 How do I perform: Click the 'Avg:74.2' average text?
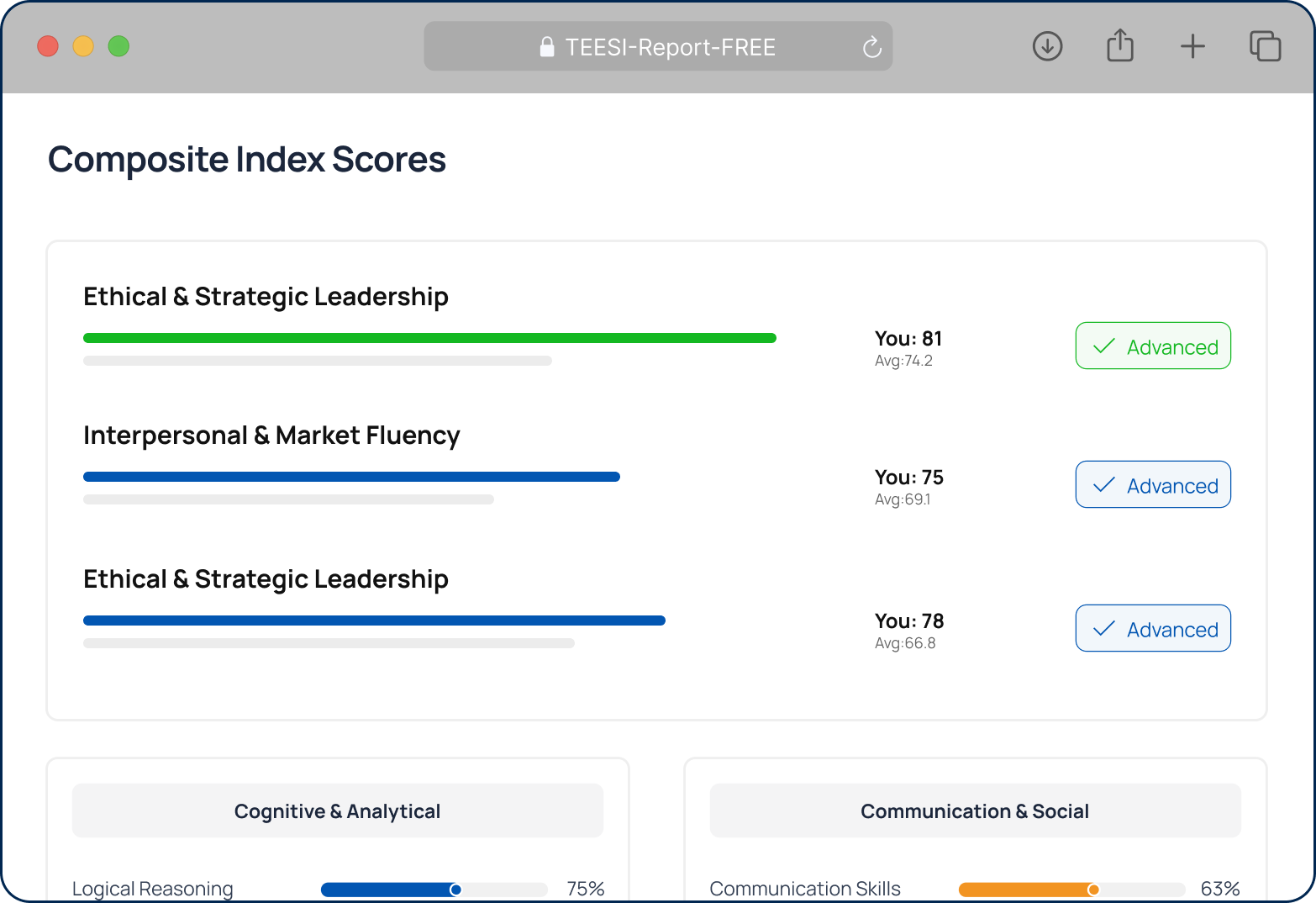[x=903, y=361]
